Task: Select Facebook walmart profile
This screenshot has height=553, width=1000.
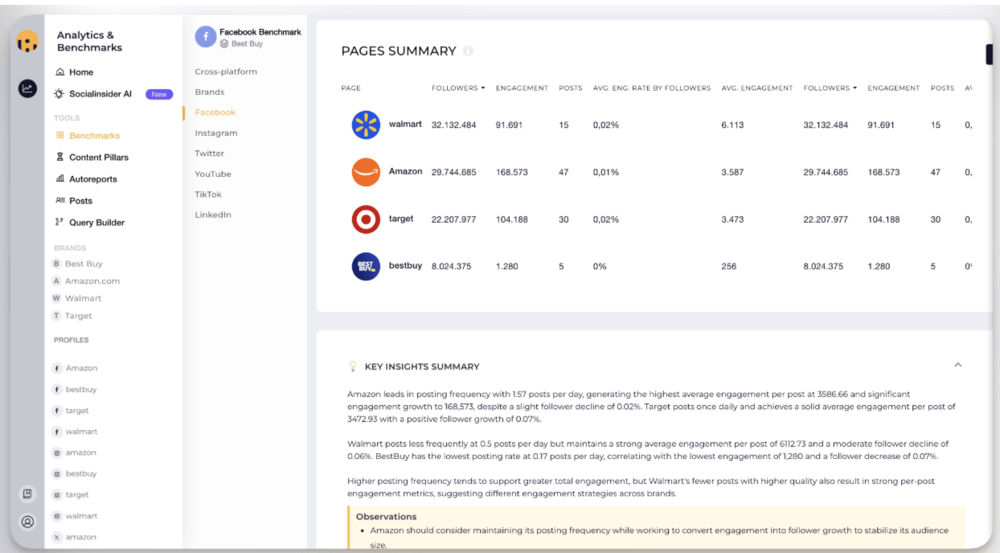Action: click(x=81, y=431)
